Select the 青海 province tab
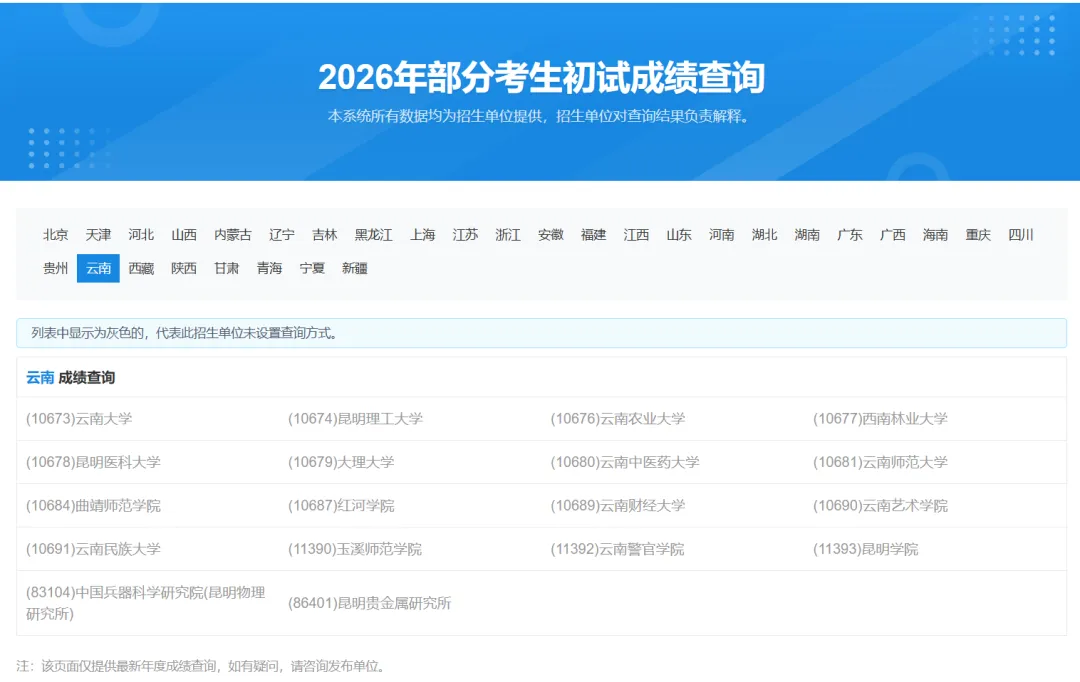Screen dimensions: 1080x682 pos(269,268)
